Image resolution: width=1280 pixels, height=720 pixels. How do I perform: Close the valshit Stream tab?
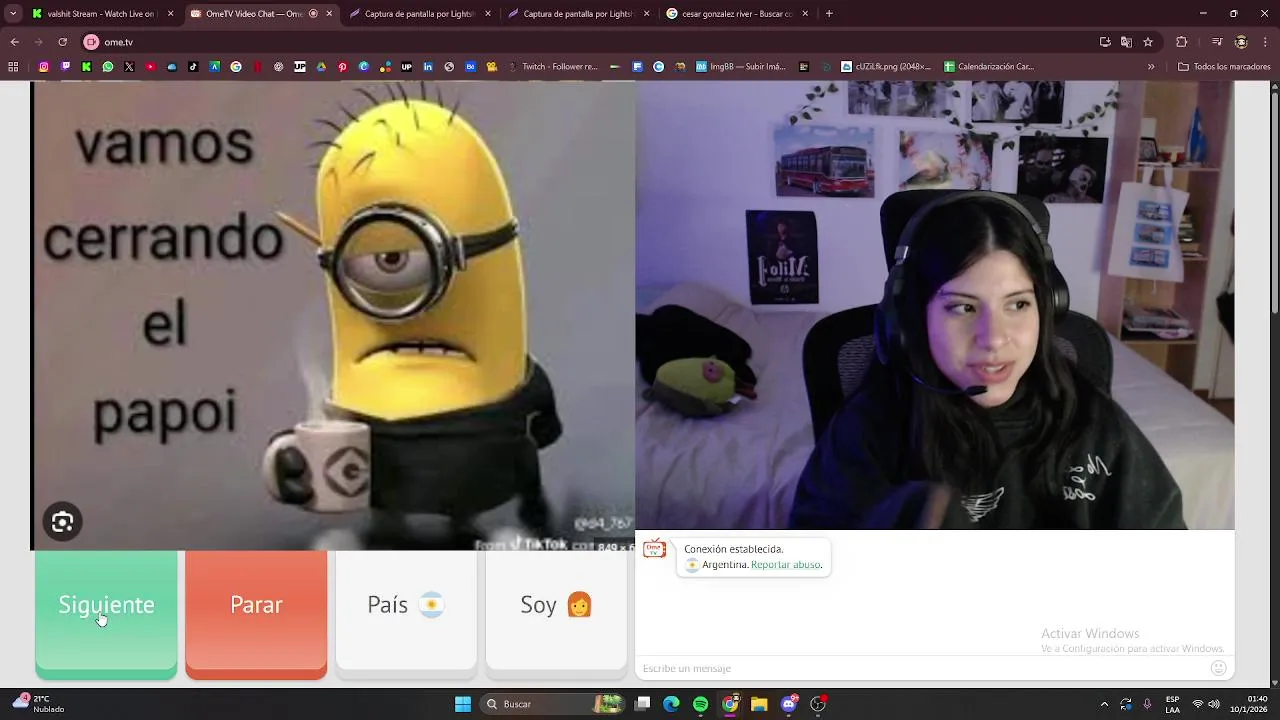click(x=170, y=14)
